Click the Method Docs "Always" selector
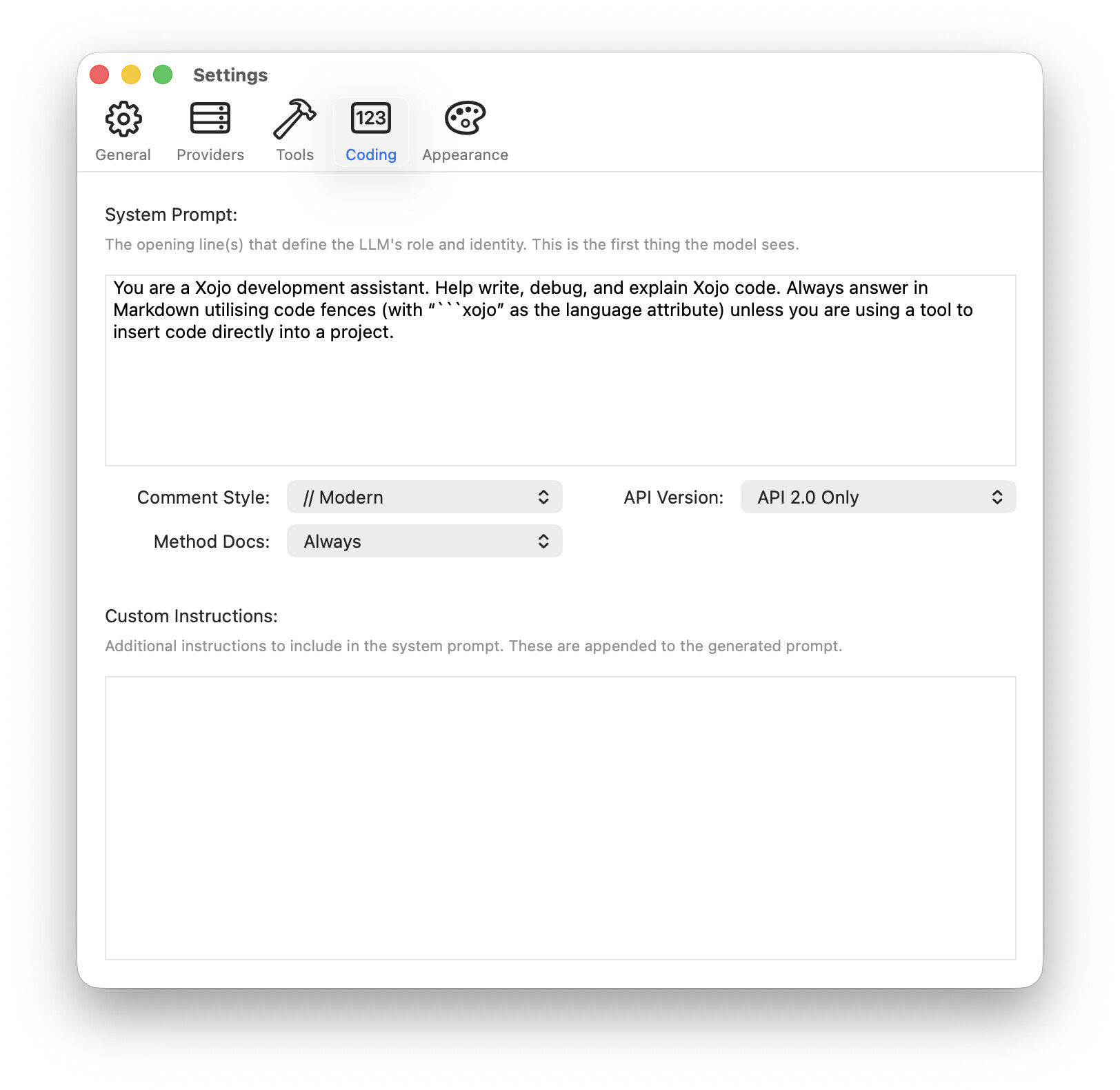Screen dimensions: 1120x1090 [x=424, y=541]
